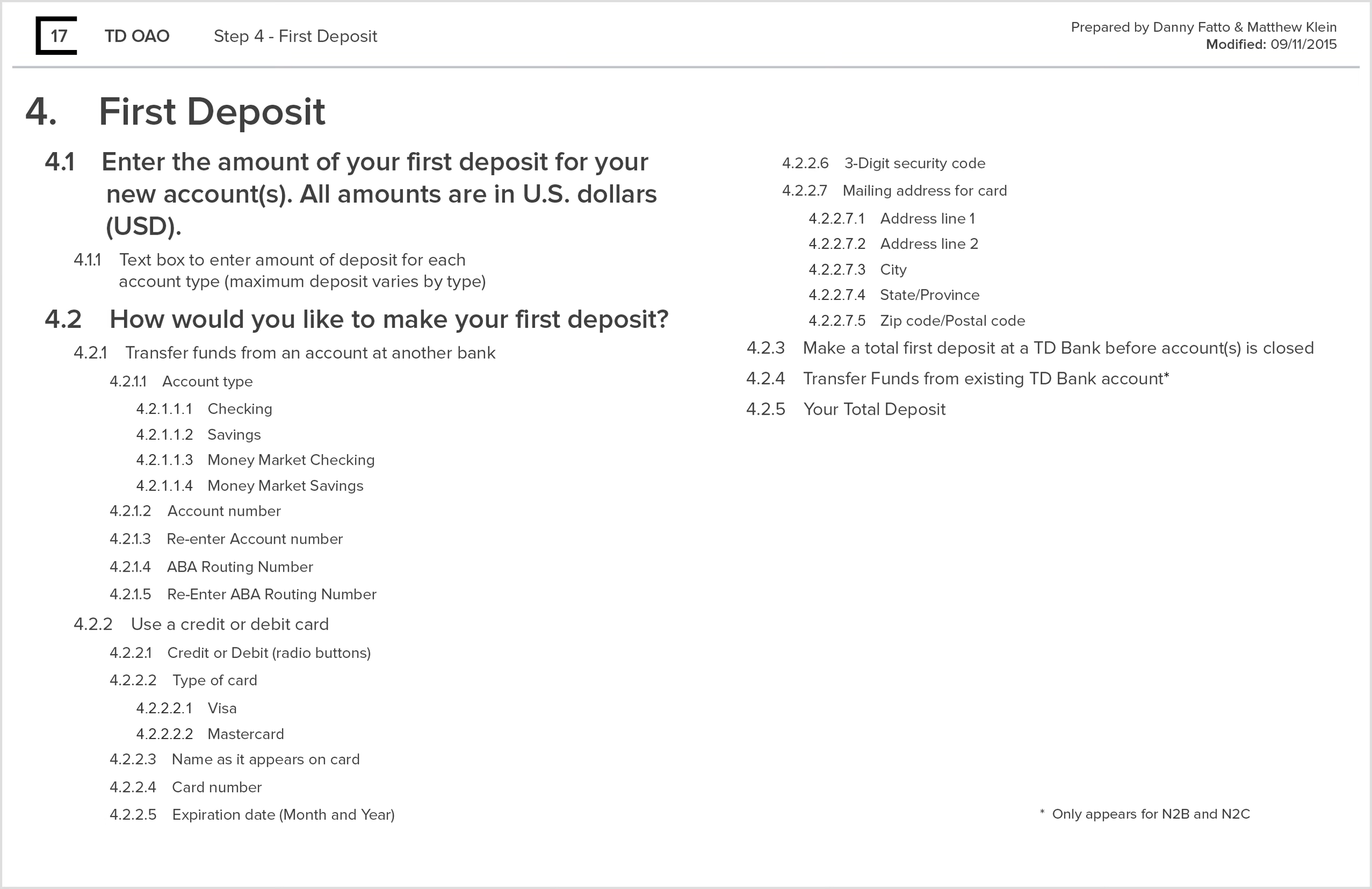
Task: Select the Zip code/Postal code item
Action: tap(952, 321)
